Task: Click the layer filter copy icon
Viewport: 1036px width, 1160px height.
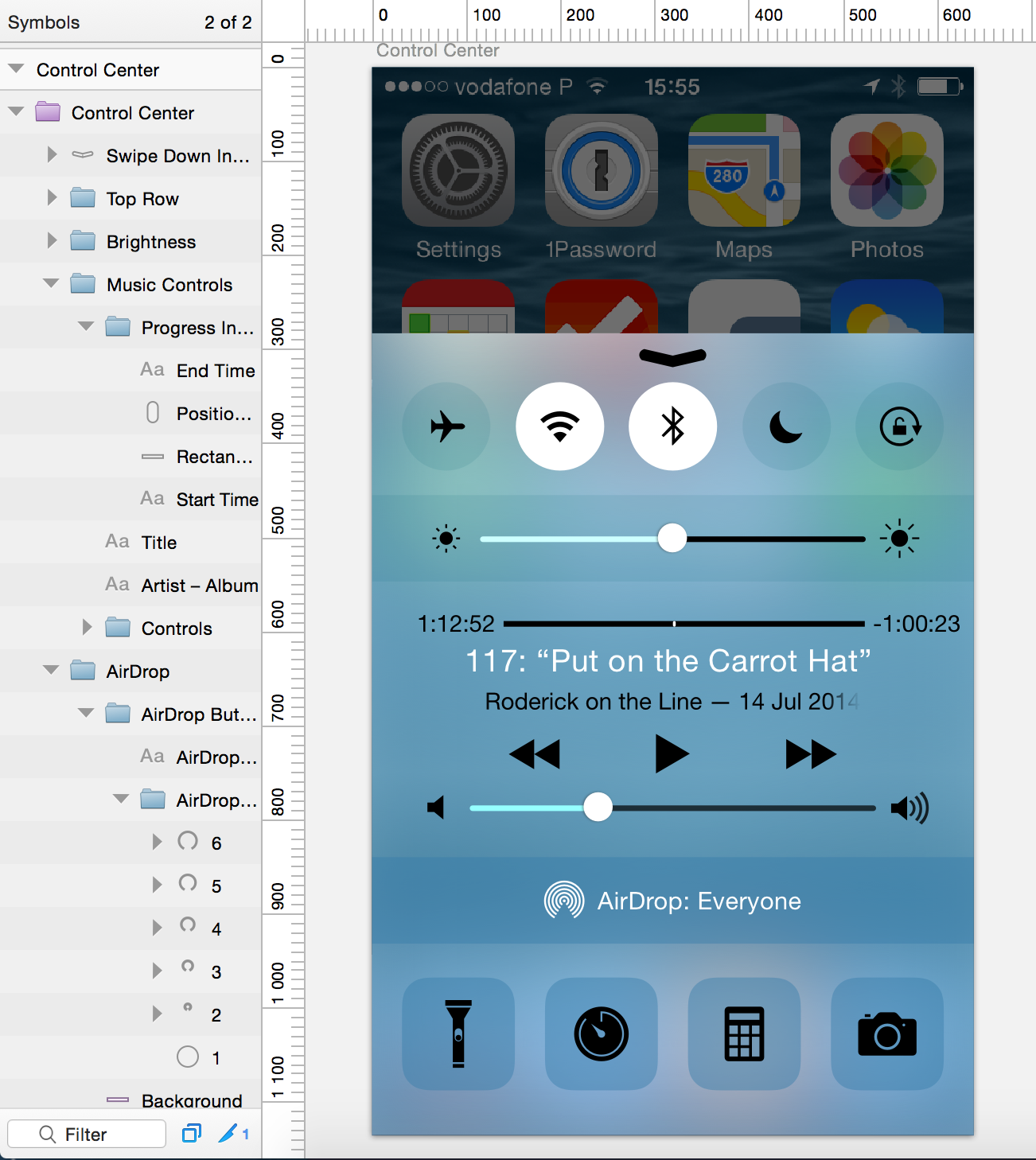Action: (x=192, y=1133)
